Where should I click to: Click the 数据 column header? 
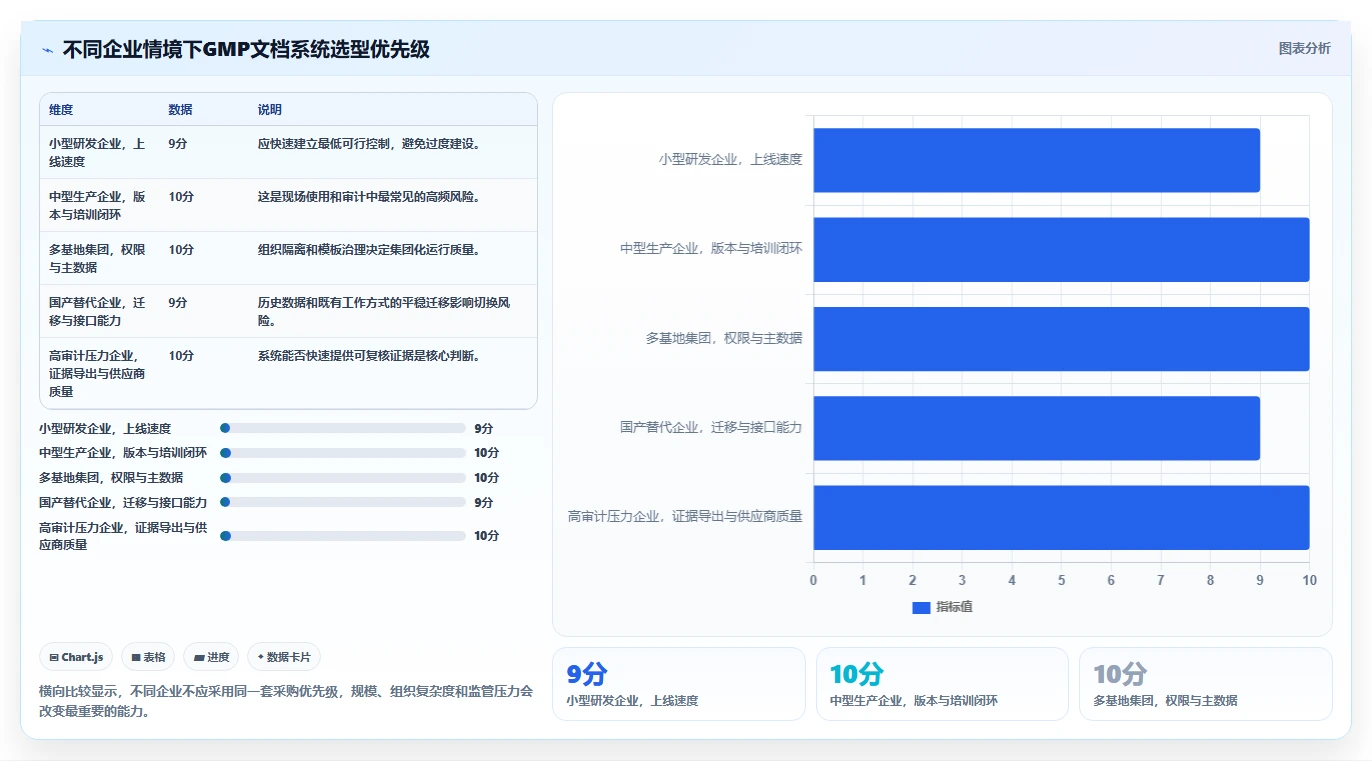pyautogui.click(x=180, y=110)
